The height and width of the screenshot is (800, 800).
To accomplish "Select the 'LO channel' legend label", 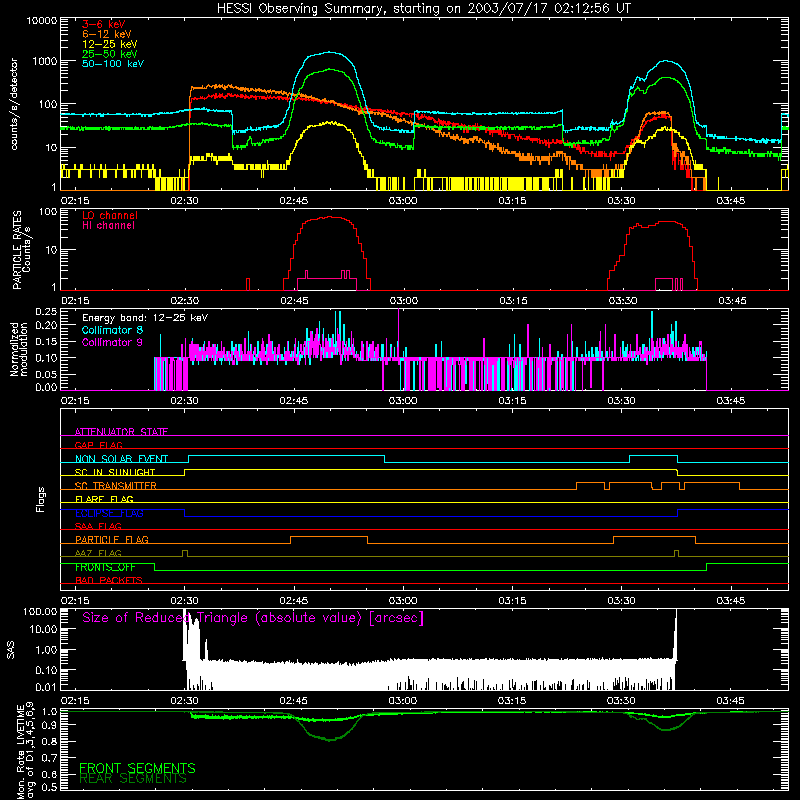I will [x=110, y=215].
